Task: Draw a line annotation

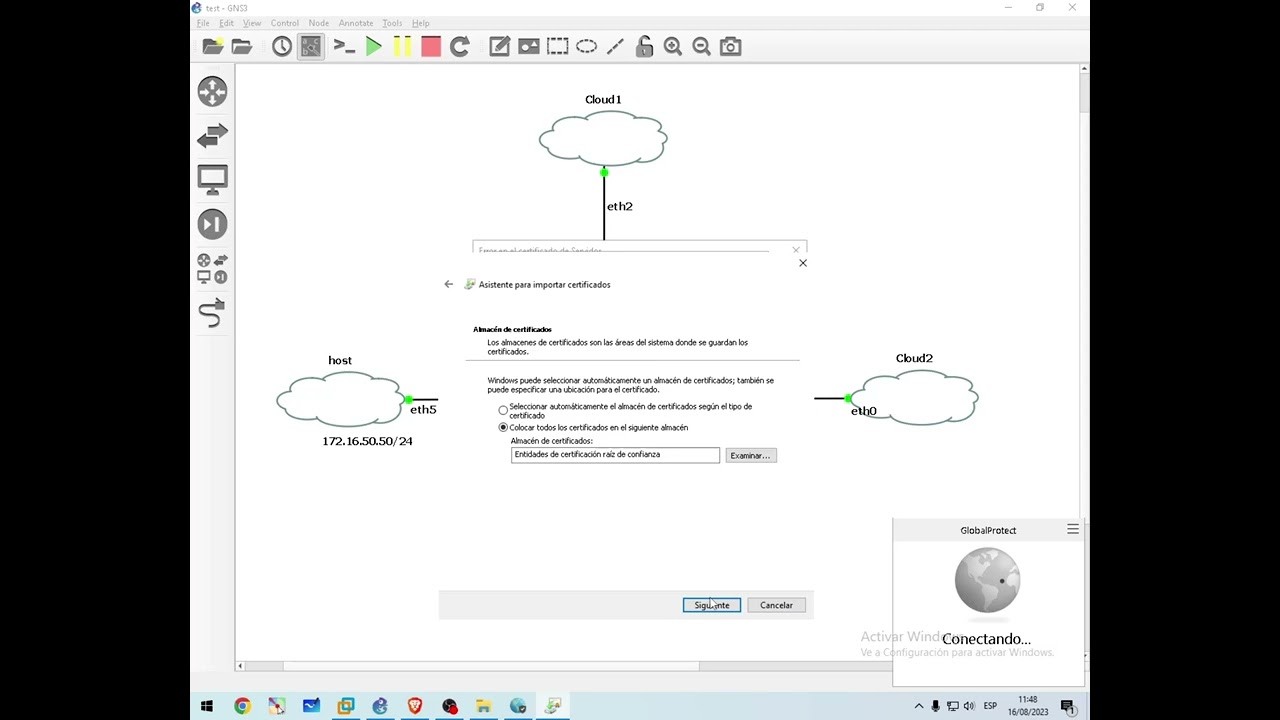Action: click(615, 46)
